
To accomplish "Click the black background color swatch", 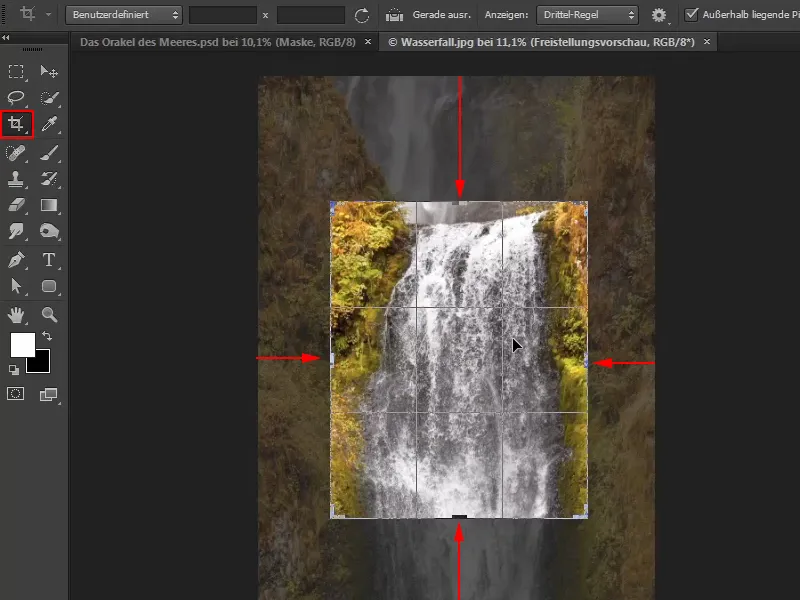I will 42,364.
